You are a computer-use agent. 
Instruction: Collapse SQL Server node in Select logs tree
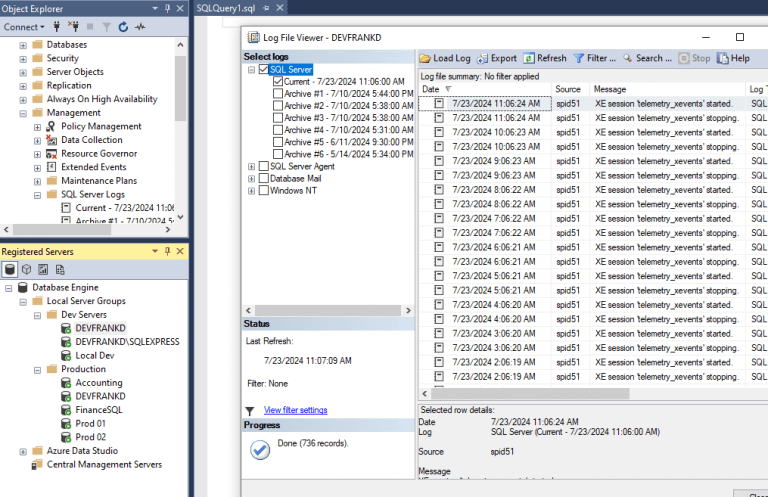[251, 70]
